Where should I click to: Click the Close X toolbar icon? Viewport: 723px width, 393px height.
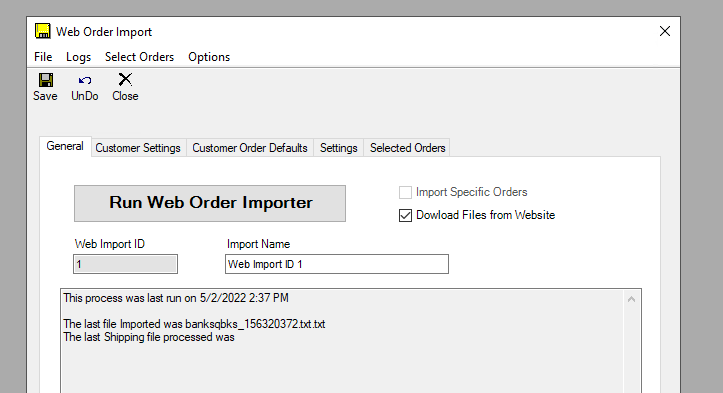coord(125,79)
